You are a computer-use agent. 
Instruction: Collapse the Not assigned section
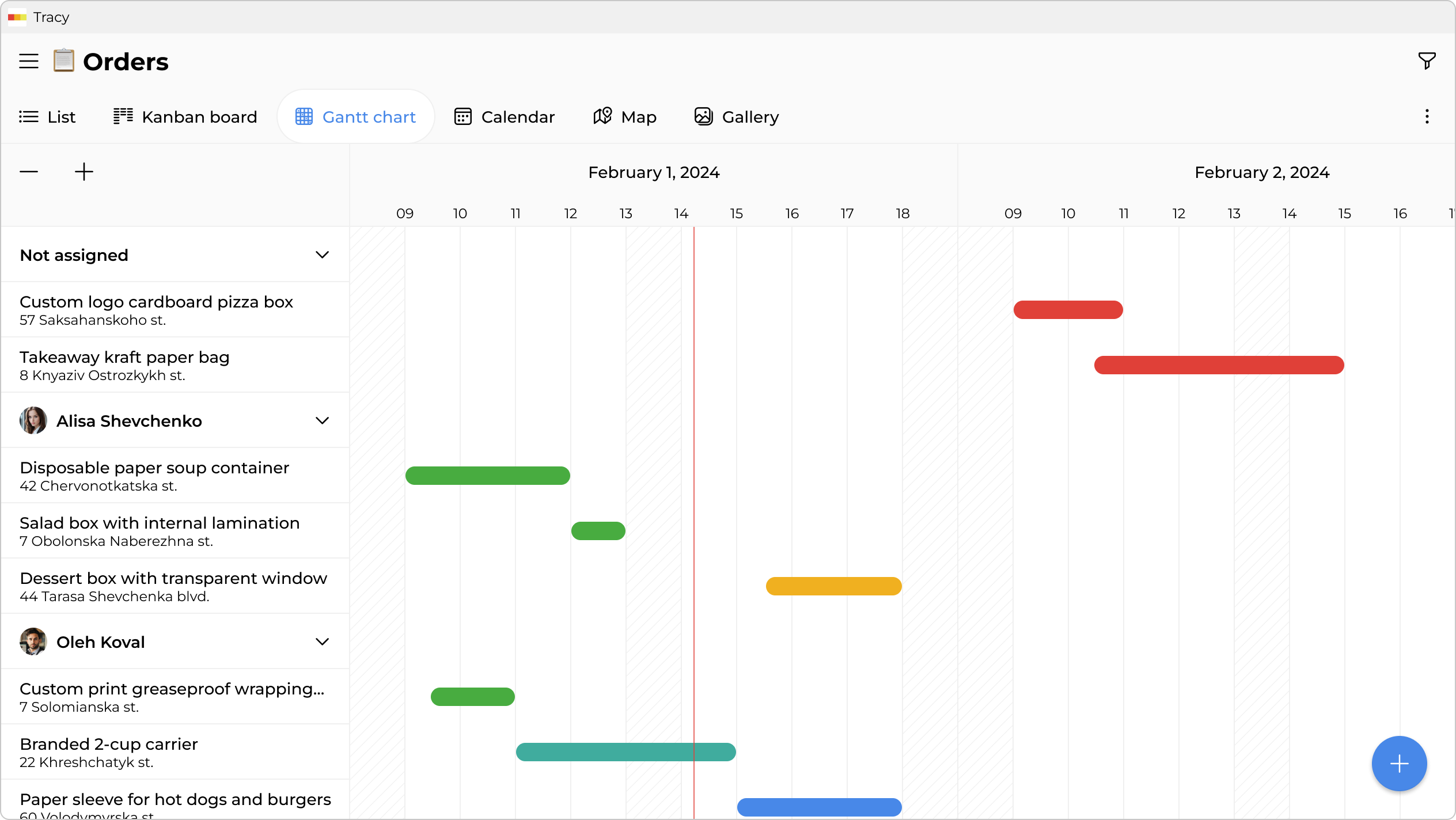pyautogui.click(x=322, y=255)
